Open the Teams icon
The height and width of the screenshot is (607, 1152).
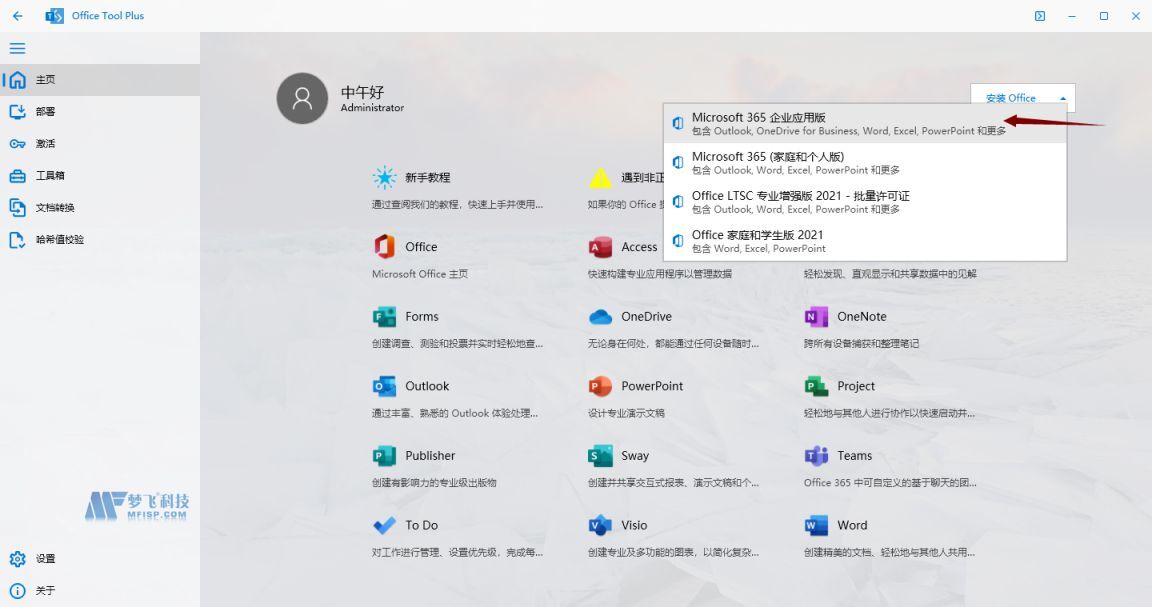coord(815,455)
